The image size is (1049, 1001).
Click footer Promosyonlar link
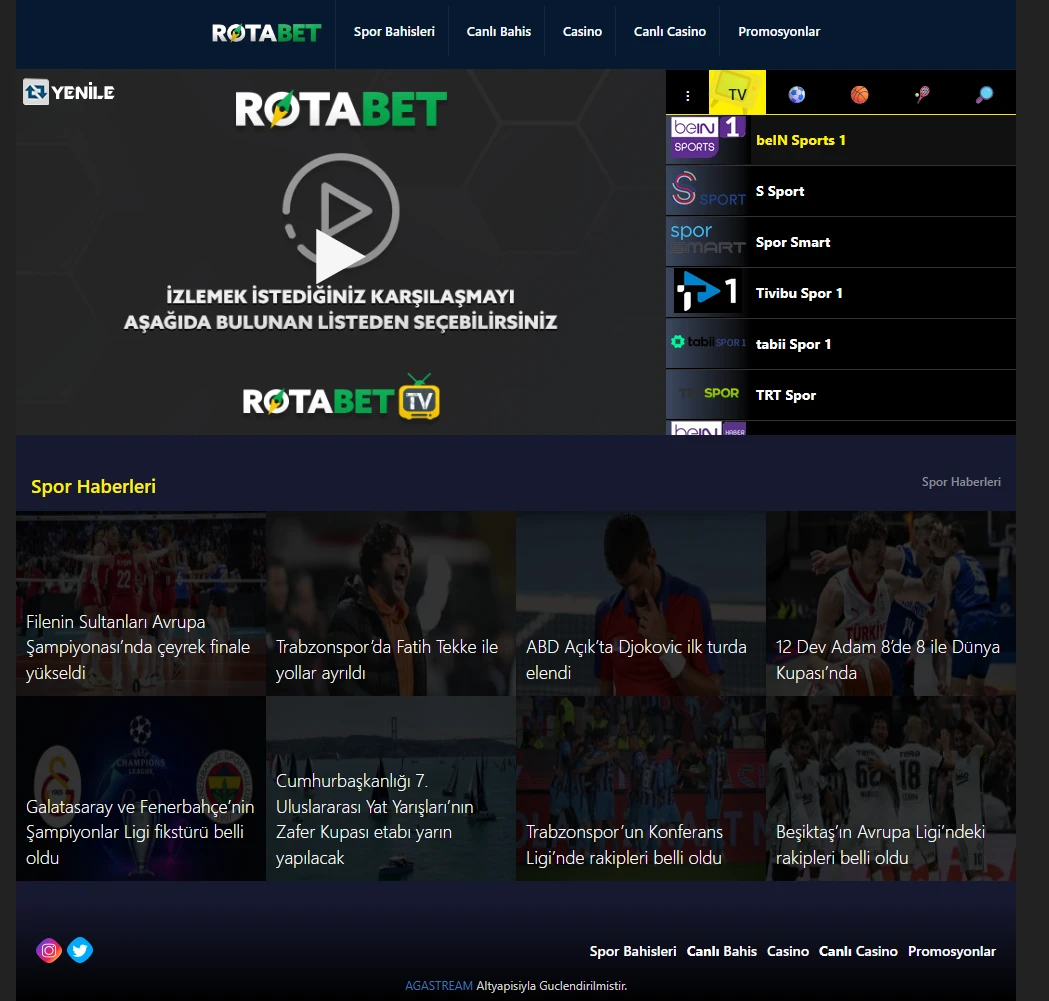pyautogui.click(x=952, y=951)
